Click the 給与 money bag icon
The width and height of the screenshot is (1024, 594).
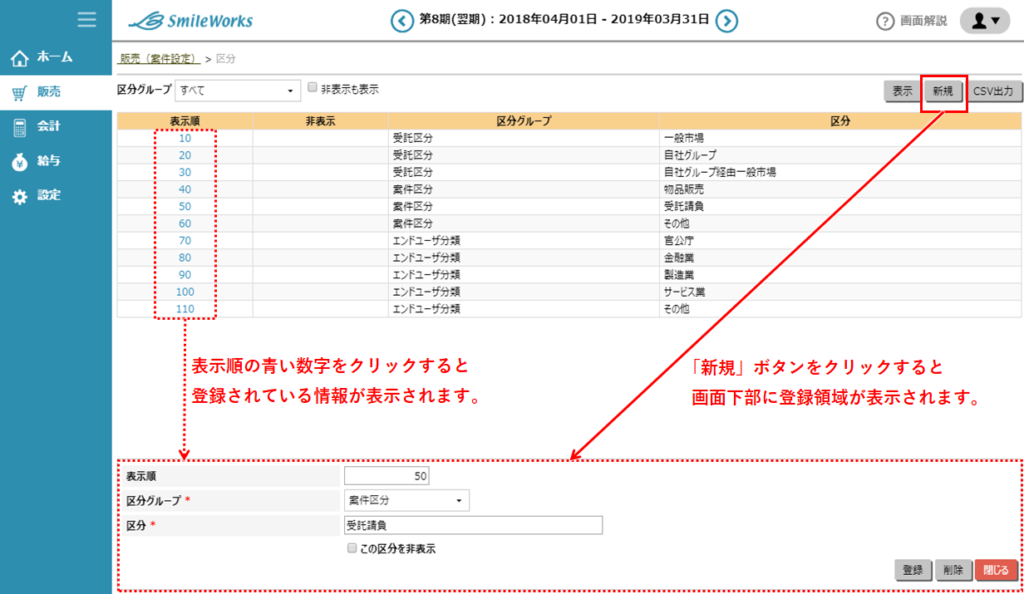click(x=19, y=161)
